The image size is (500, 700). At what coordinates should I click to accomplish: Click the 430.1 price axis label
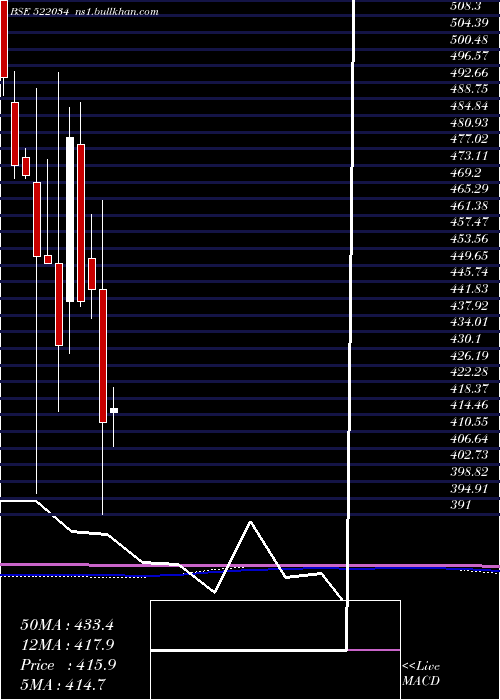[466, 338]
